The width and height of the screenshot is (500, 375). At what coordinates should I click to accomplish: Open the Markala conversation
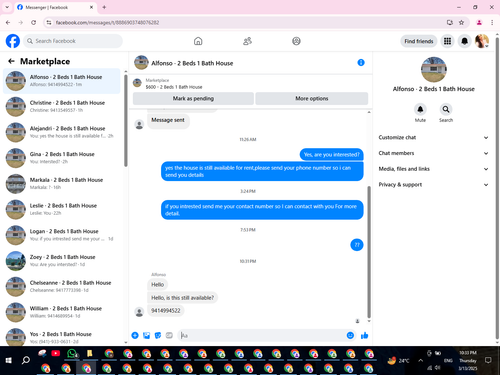[x=62, y=183]
